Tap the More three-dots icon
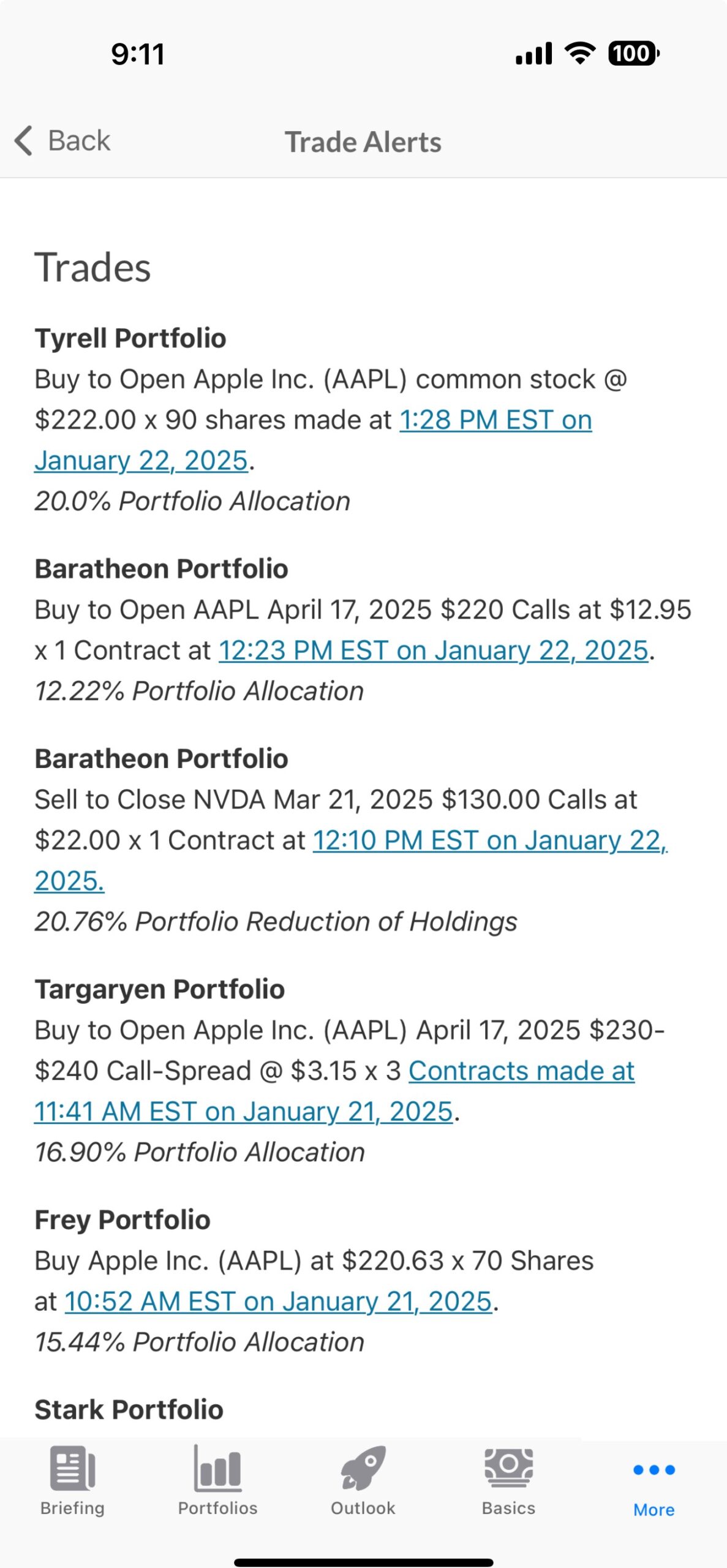This screenshot has width=727, height=1568. pyautogui.click(x=654, y=1469)
